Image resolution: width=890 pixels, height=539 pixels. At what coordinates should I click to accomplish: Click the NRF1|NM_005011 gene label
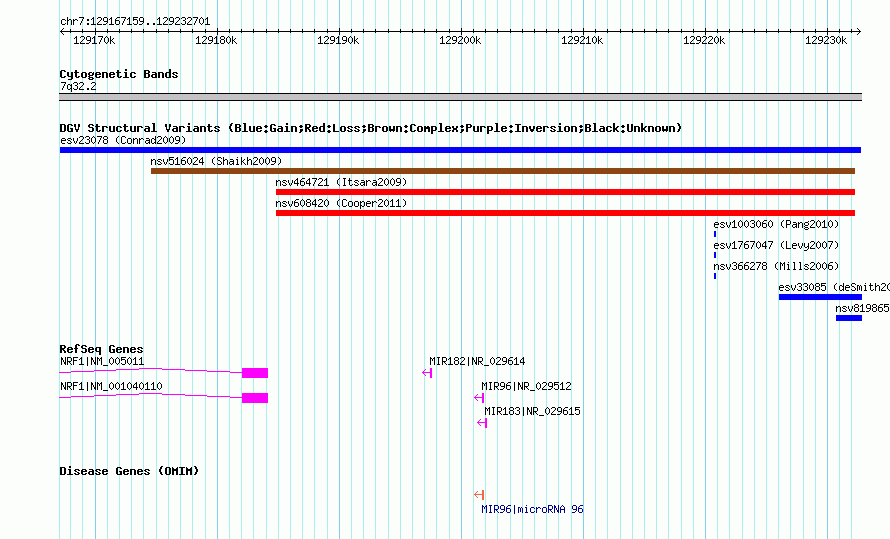coord(102,361)
